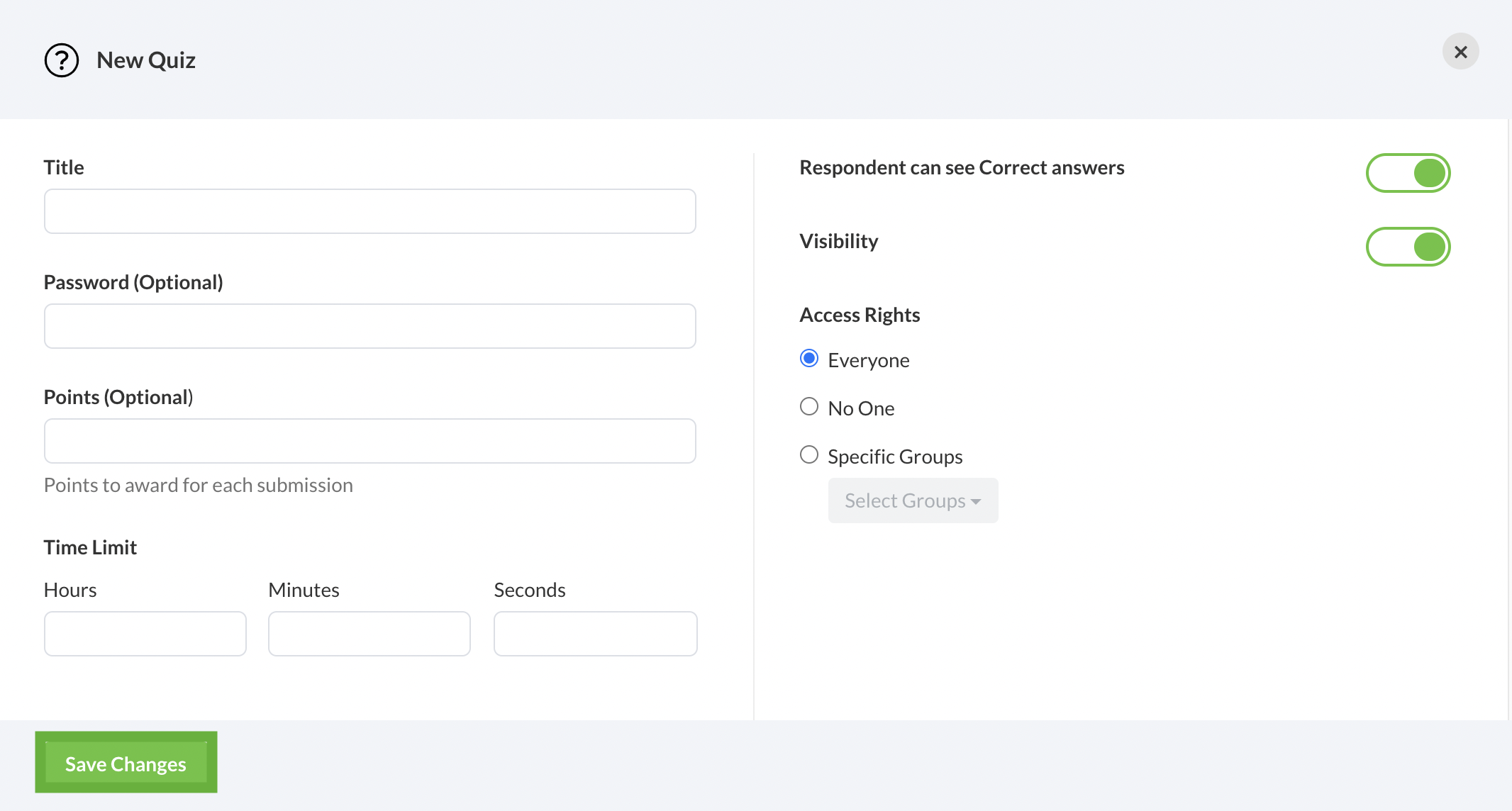Focus the quiz Title input field

point(369,211)
